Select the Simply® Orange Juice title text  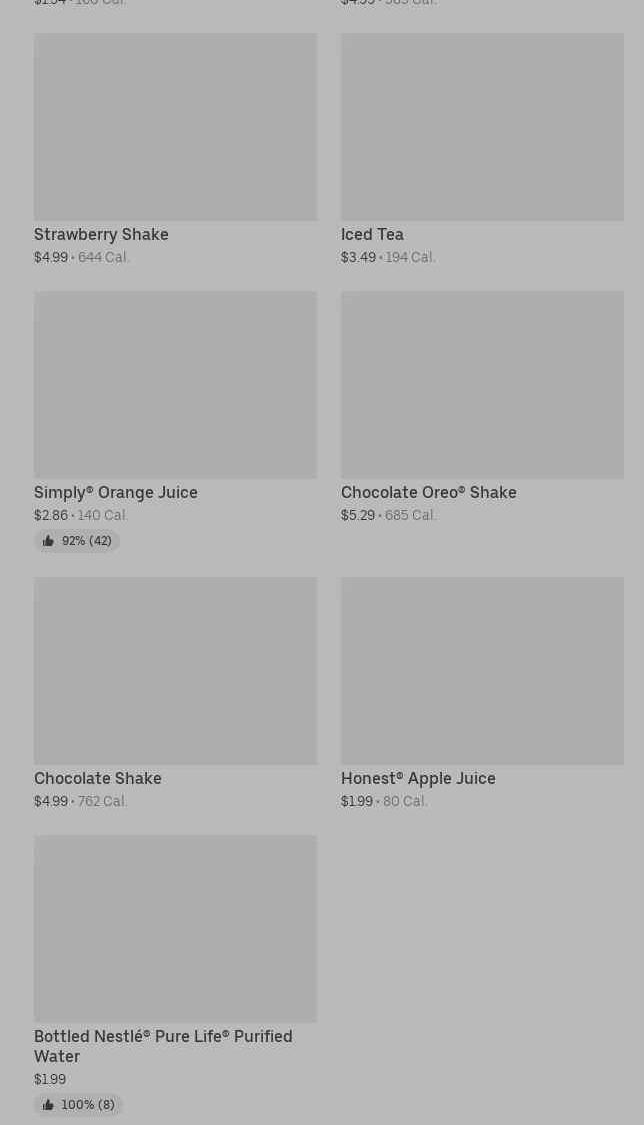pyautogui.click(x=116, y=492)
